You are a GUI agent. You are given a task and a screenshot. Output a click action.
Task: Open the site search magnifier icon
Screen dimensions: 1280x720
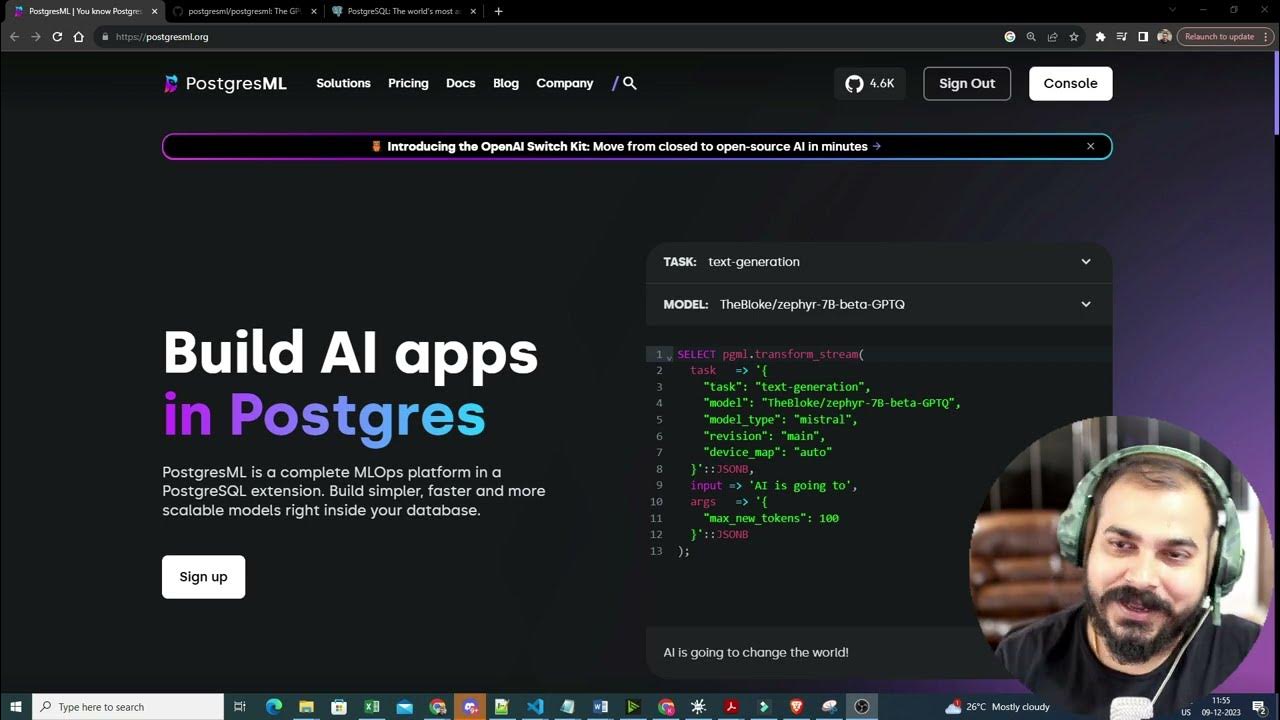(630, 83)
